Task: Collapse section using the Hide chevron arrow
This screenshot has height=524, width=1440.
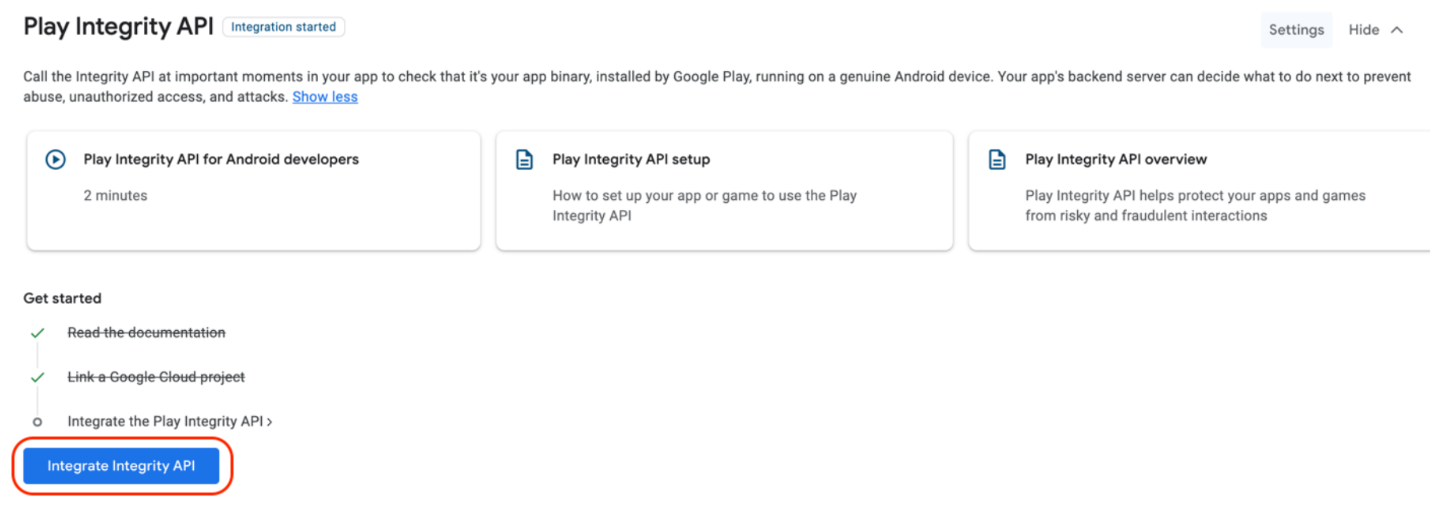Action: coord(1397,30)
